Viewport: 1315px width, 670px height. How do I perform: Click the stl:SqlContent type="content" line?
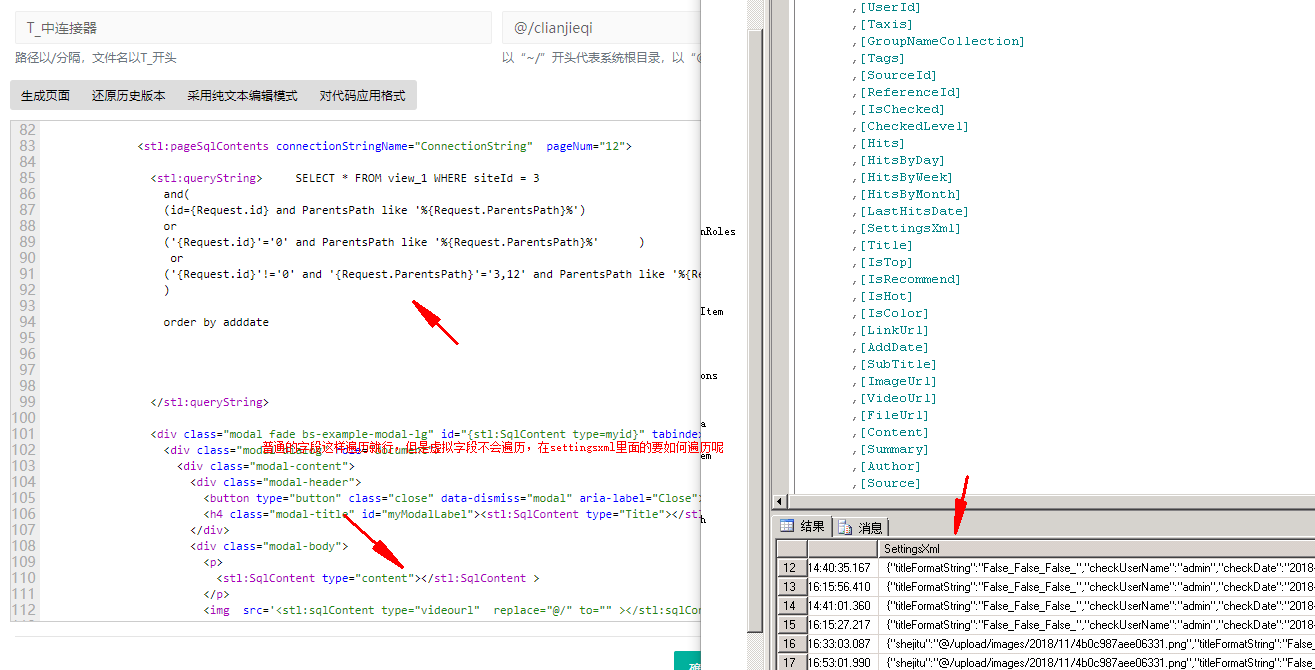378,578
